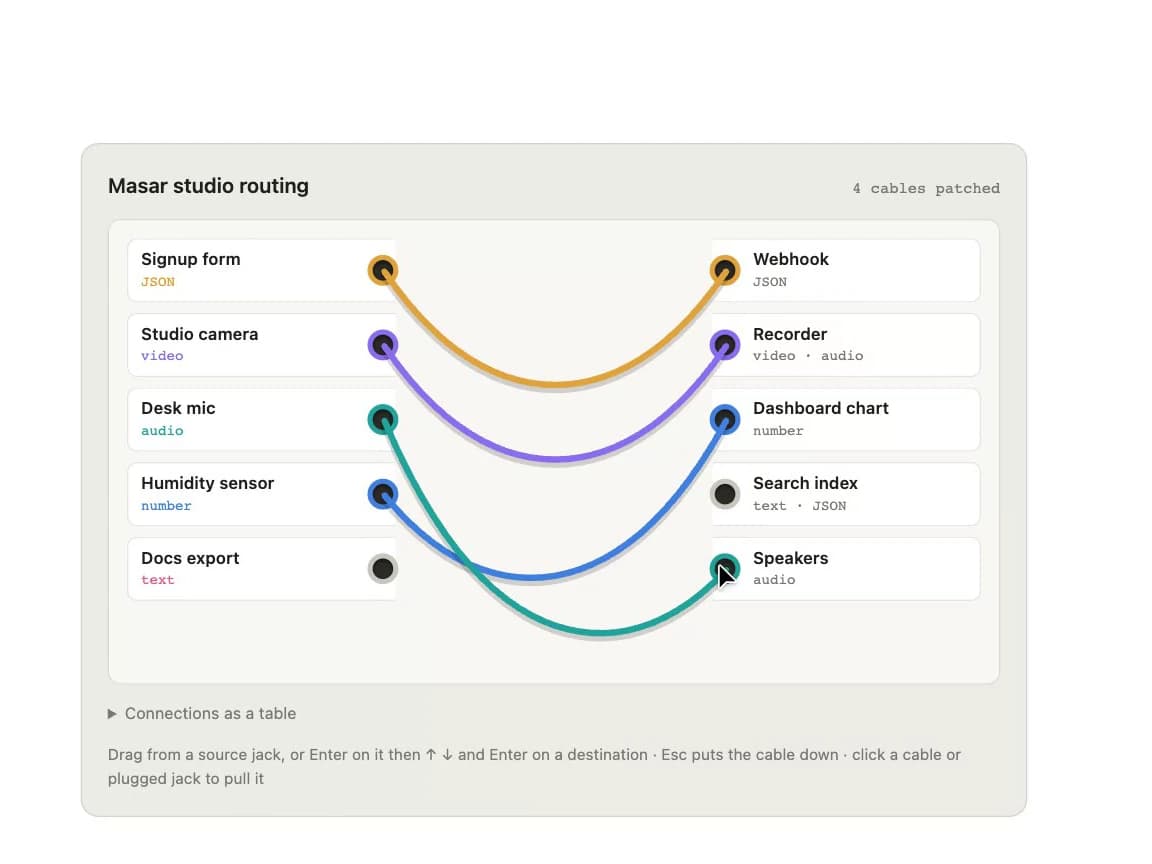Viewport: 1152px width, 864px height.
Task: Click the 'audio' type under Desk mic
Action: click(162, 431)
